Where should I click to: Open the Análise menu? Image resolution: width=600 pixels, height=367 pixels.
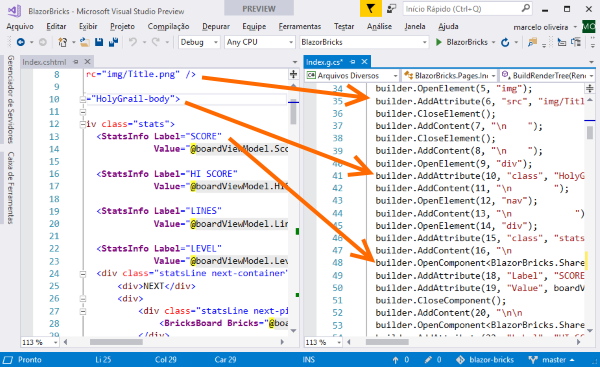pos(379,26)
